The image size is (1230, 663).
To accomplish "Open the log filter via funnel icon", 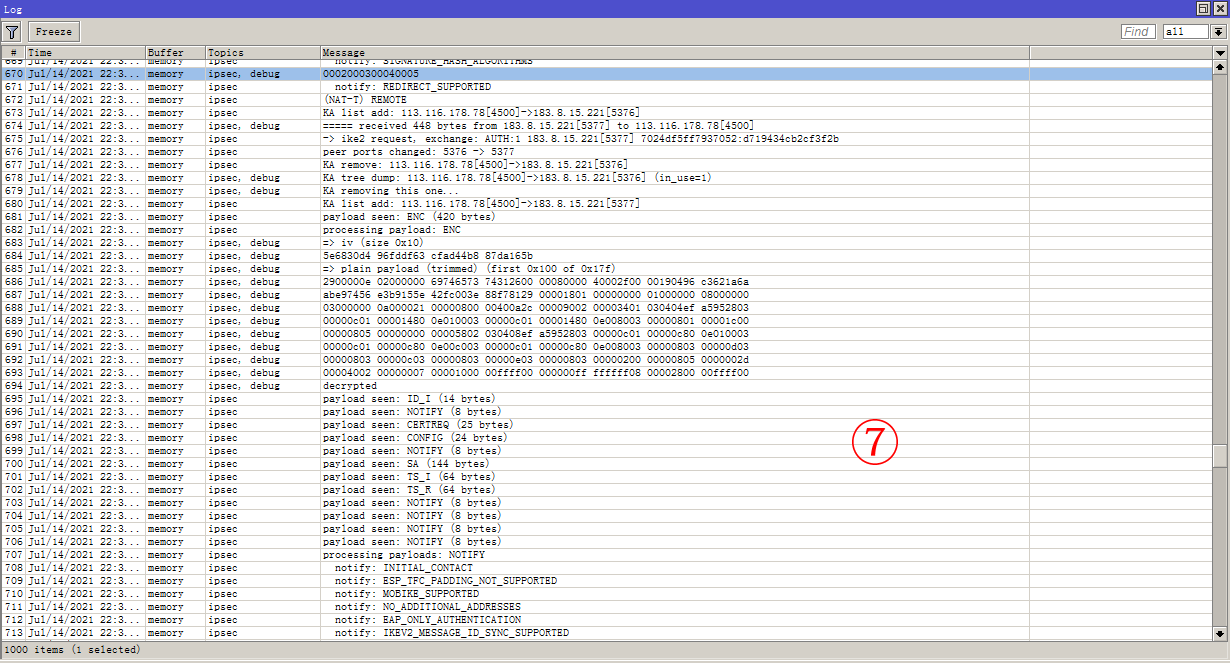I will point(11,31).
